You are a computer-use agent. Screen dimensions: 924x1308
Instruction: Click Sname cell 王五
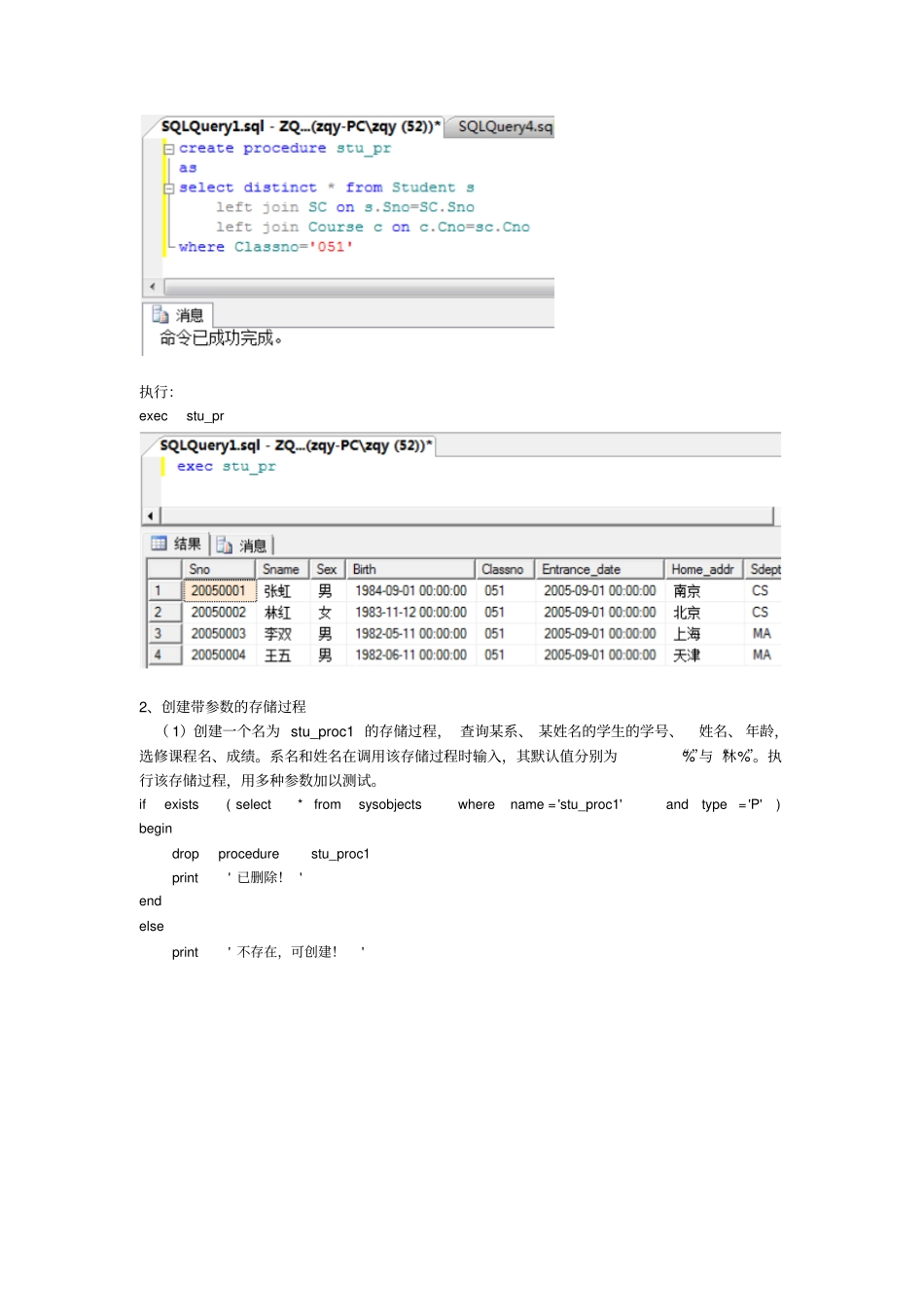282,654
